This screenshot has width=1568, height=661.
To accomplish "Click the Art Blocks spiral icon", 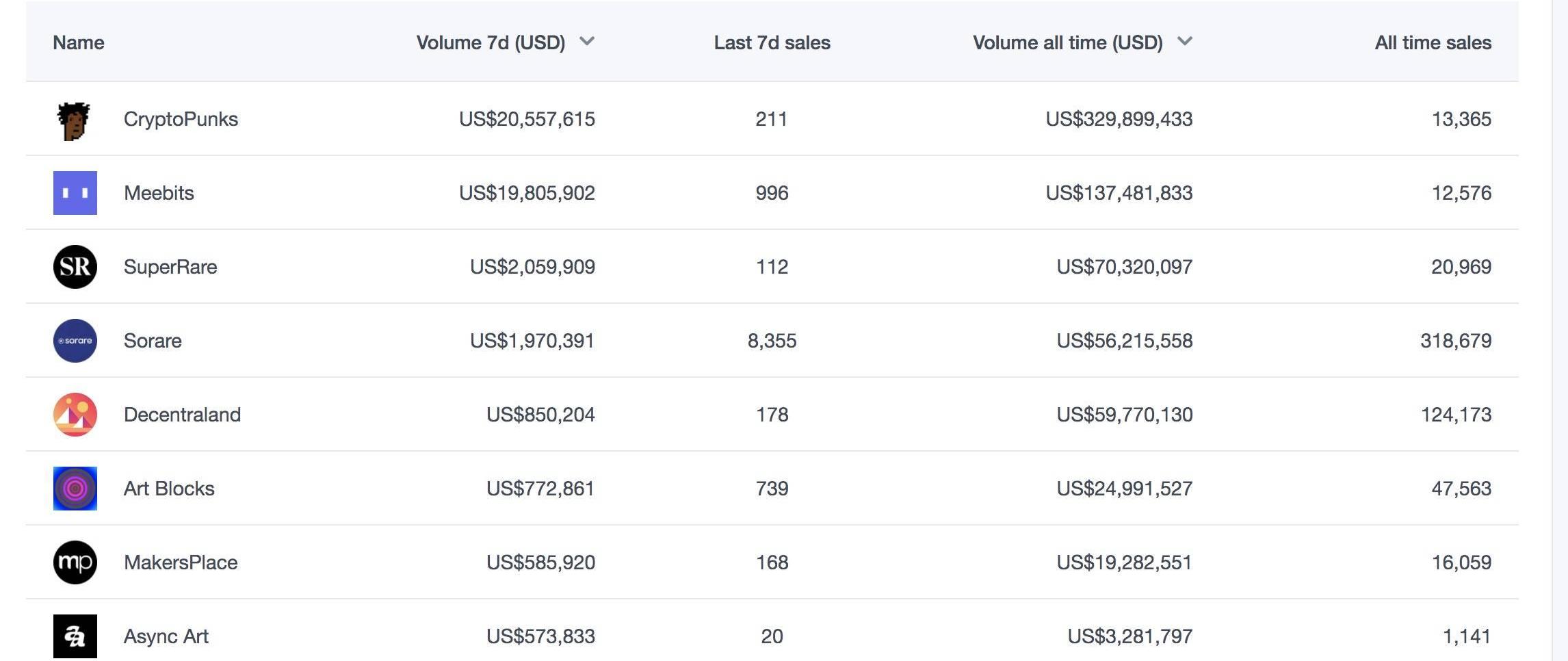I will point(75,489).
